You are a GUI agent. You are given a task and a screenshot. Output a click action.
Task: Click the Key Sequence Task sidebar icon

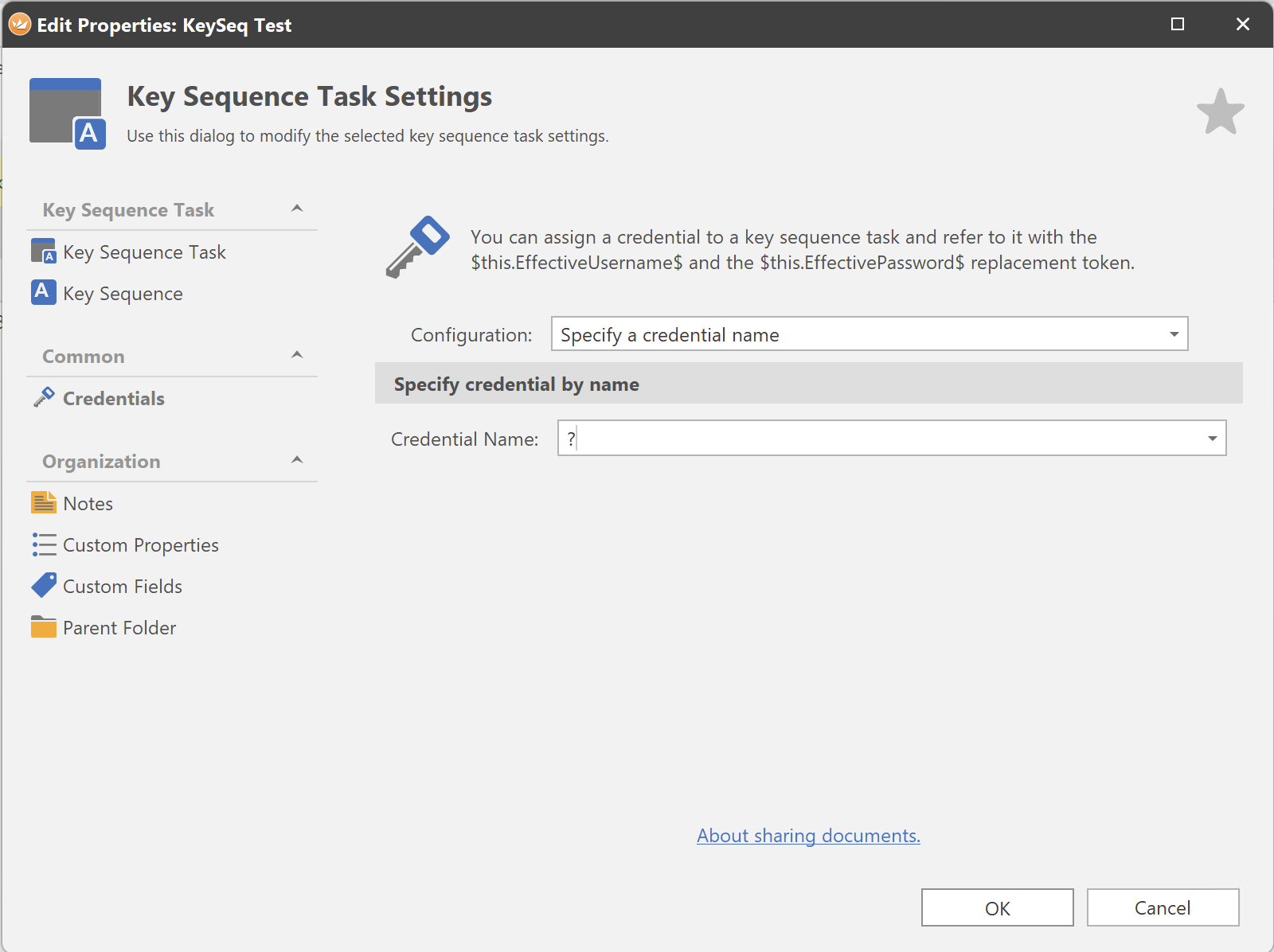coord(43,252)
